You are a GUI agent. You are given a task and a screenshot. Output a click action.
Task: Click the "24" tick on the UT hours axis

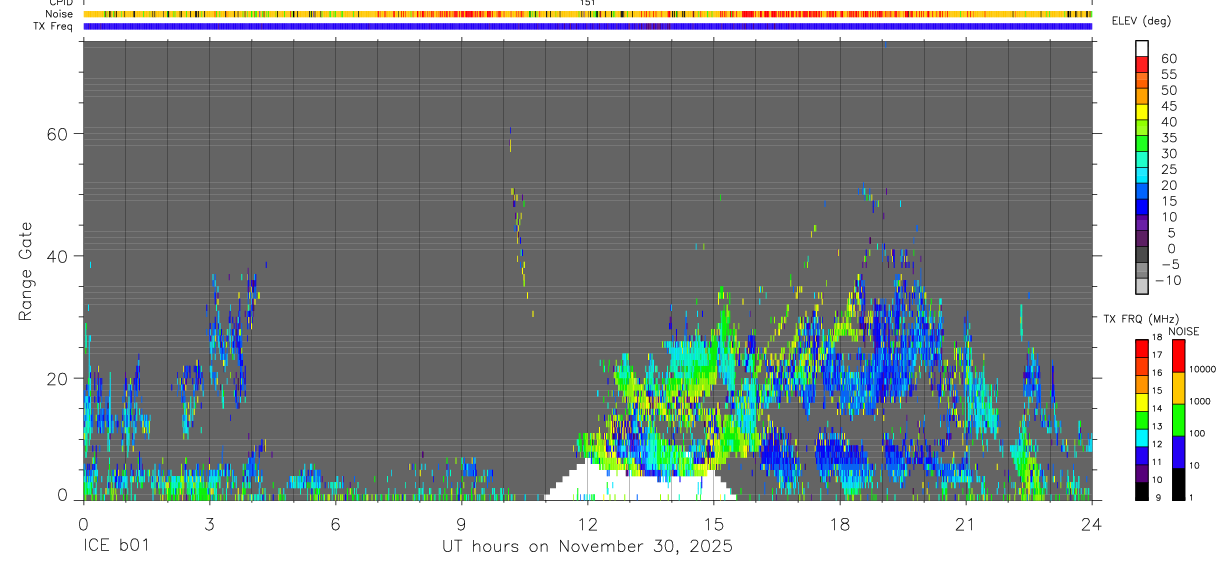click(1091, 523)
